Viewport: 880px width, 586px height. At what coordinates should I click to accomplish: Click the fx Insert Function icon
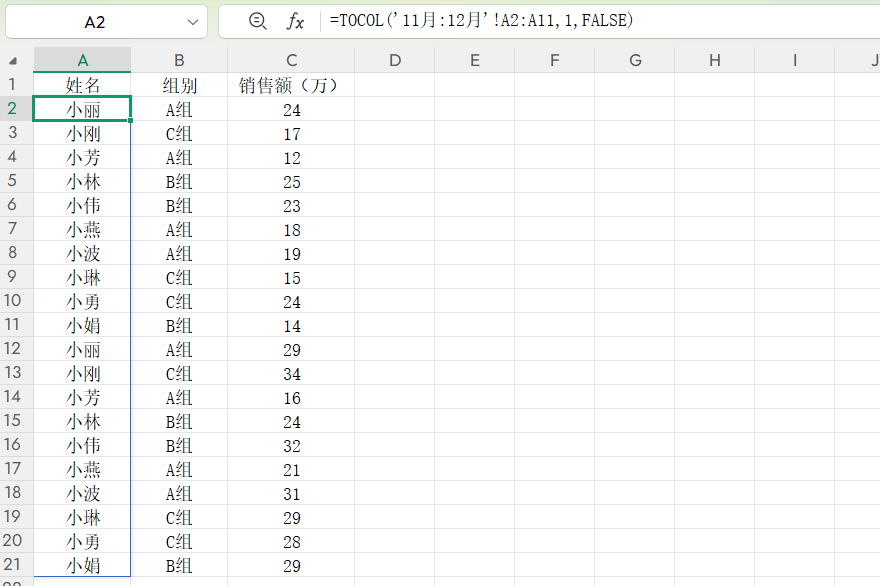pos(295,22)
